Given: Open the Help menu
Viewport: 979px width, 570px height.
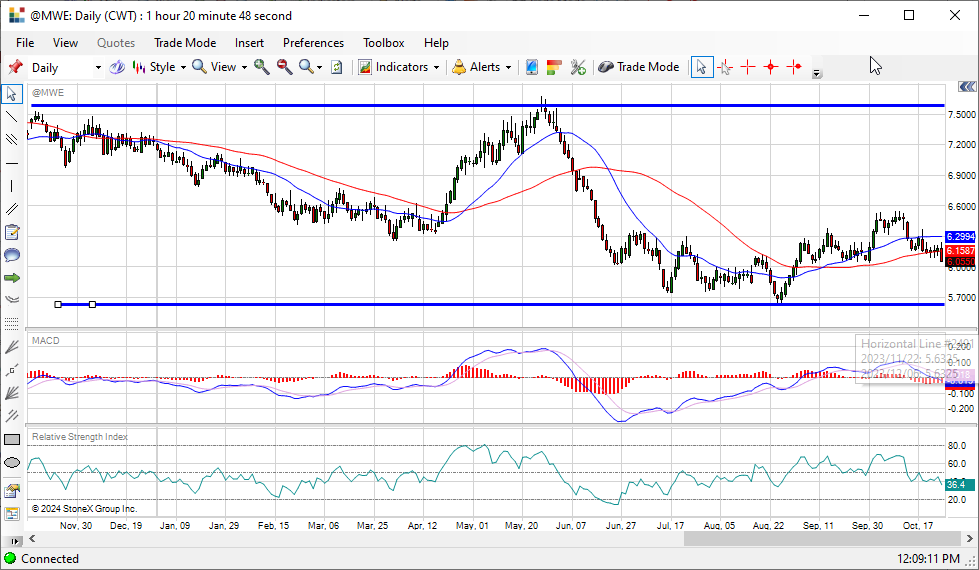Looking at the screenshot, I should coord(436,43).
